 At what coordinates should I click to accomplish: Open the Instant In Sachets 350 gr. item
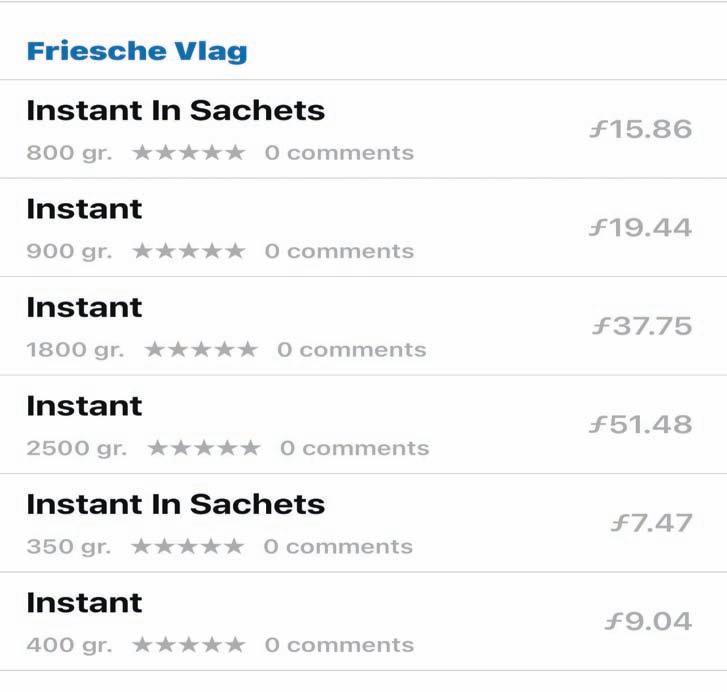[364, 523]
